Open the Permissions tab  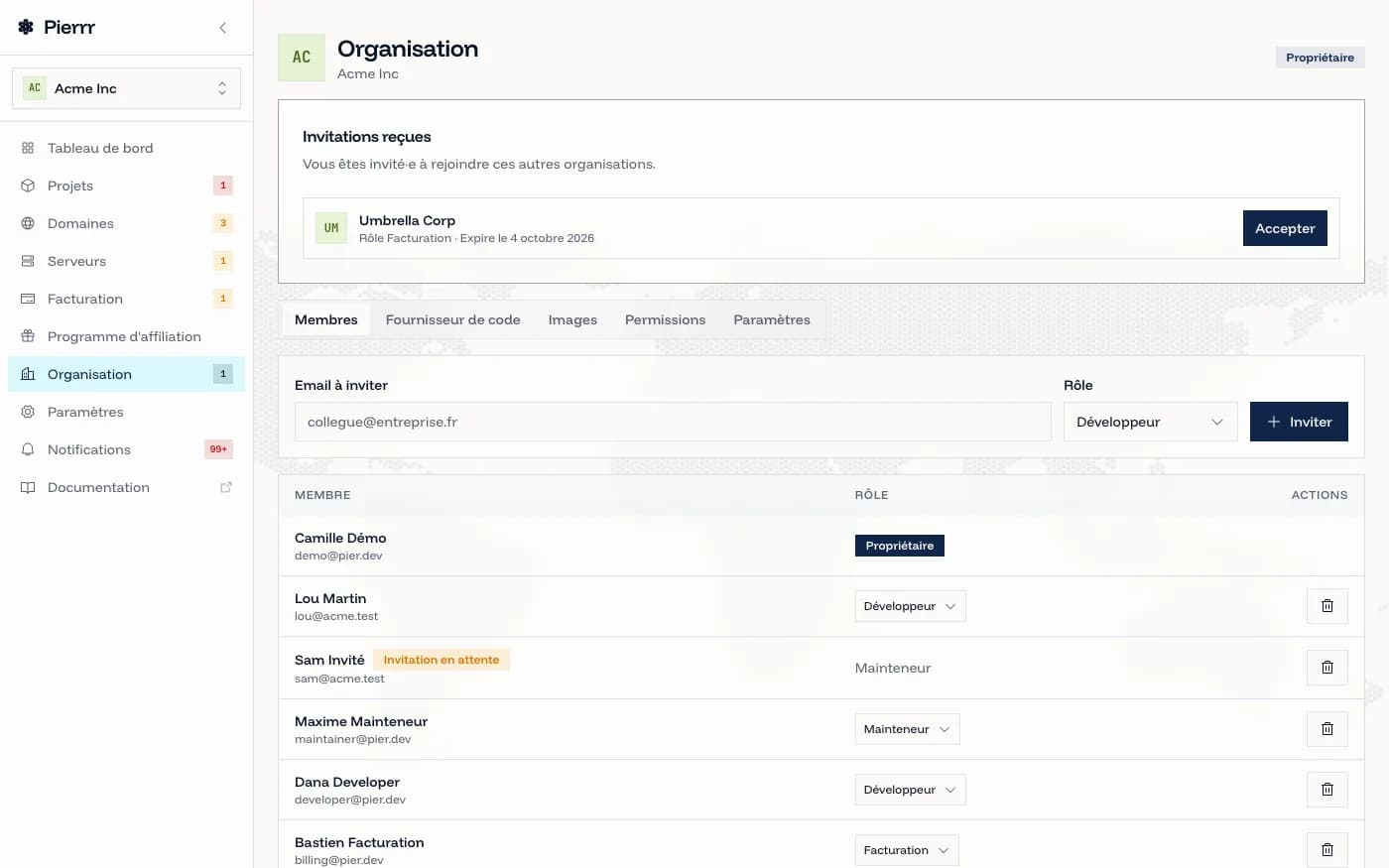[665, 319]
